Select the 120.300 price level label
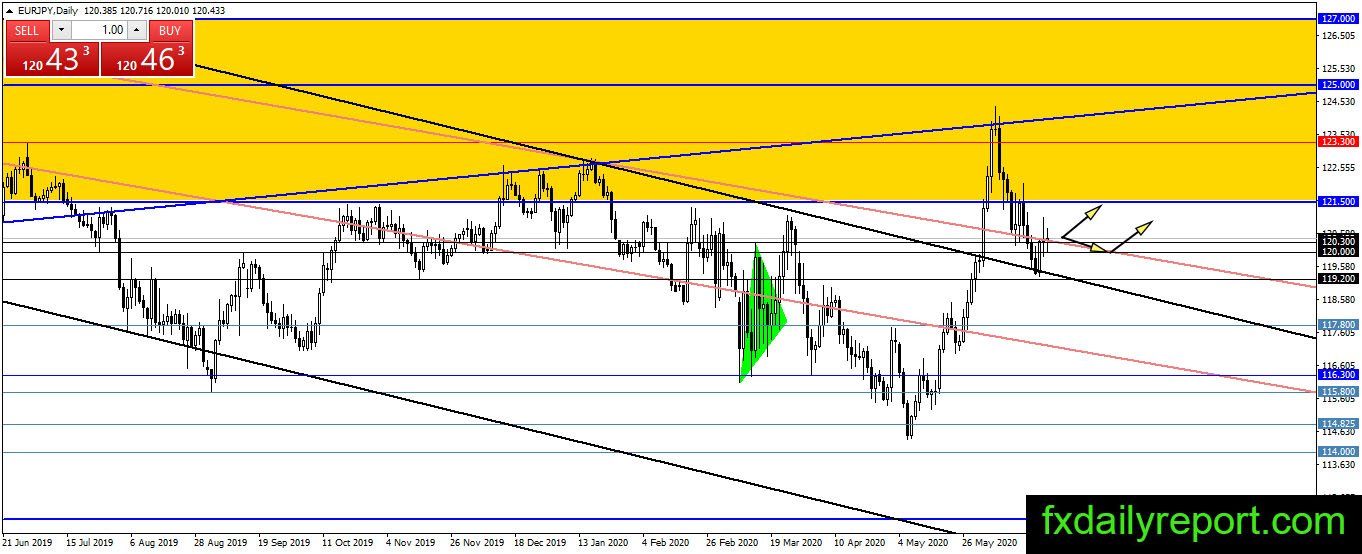Image resolution: width=1362 pixels, height=554 pixels. click(1338, 241)
